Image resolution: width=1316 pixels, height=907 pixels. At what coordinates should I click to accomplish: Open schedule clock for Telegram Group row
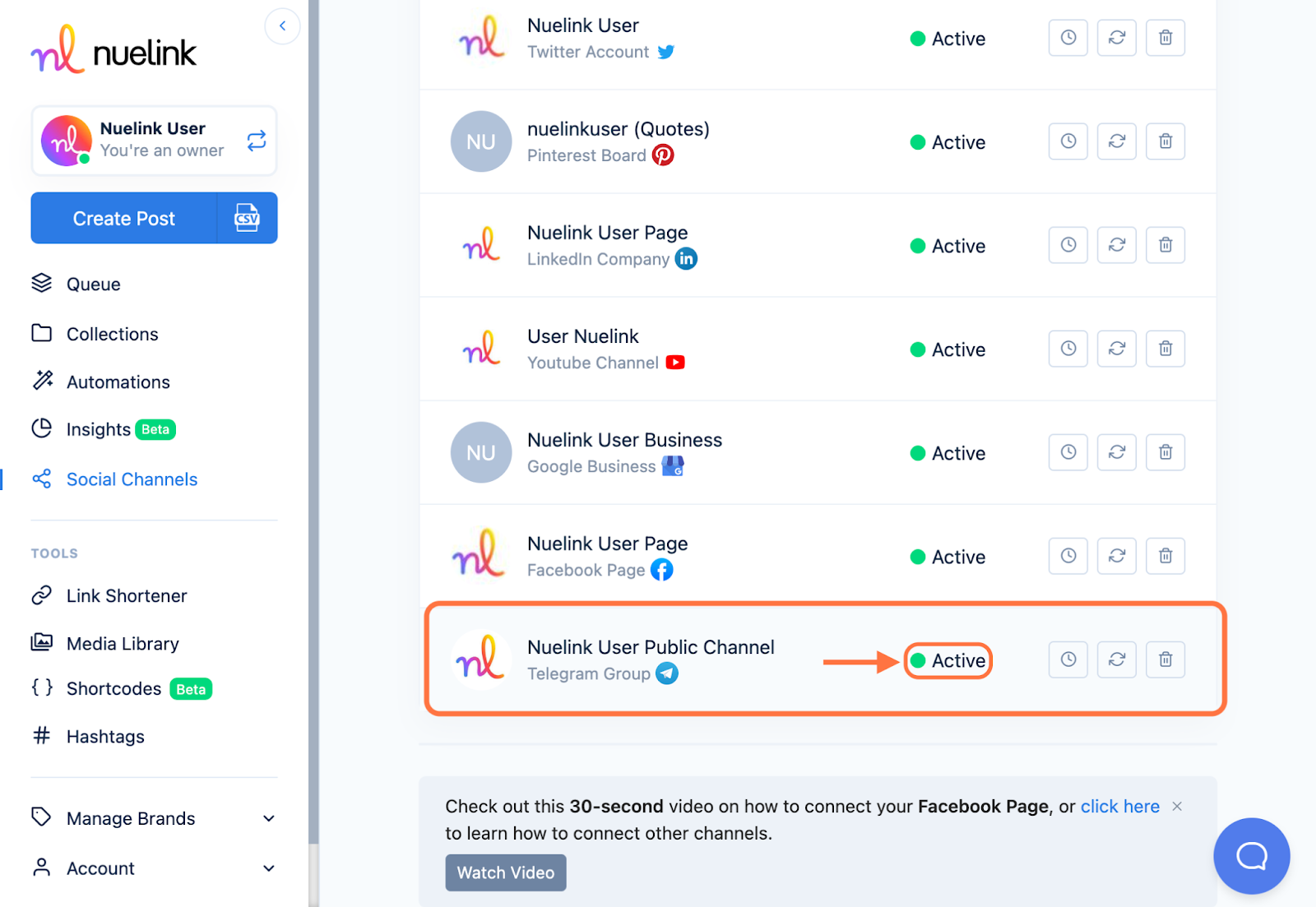pos(1068,659)
